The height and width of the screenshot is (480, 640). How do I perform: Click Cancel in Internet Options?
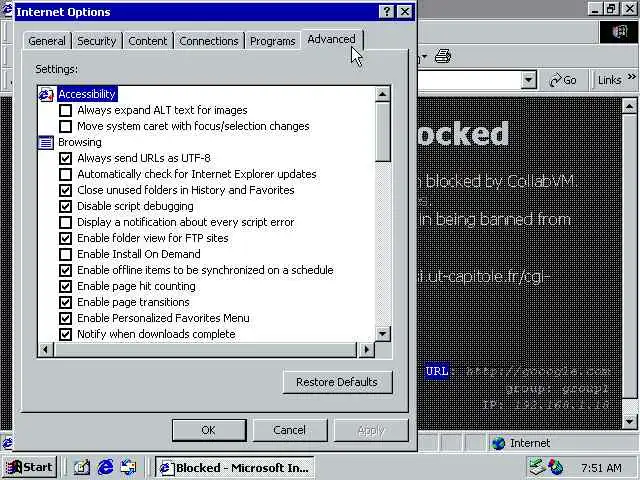tap(289, 430)
